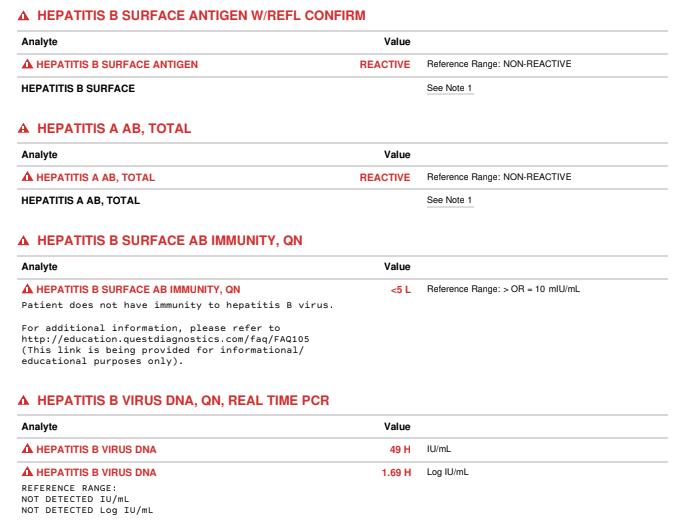Click Hepatitis B Virus DNA, QN, Real Time PCR heading
The width and height of the screenshot is (687, 530).
(x=183, y=400)
